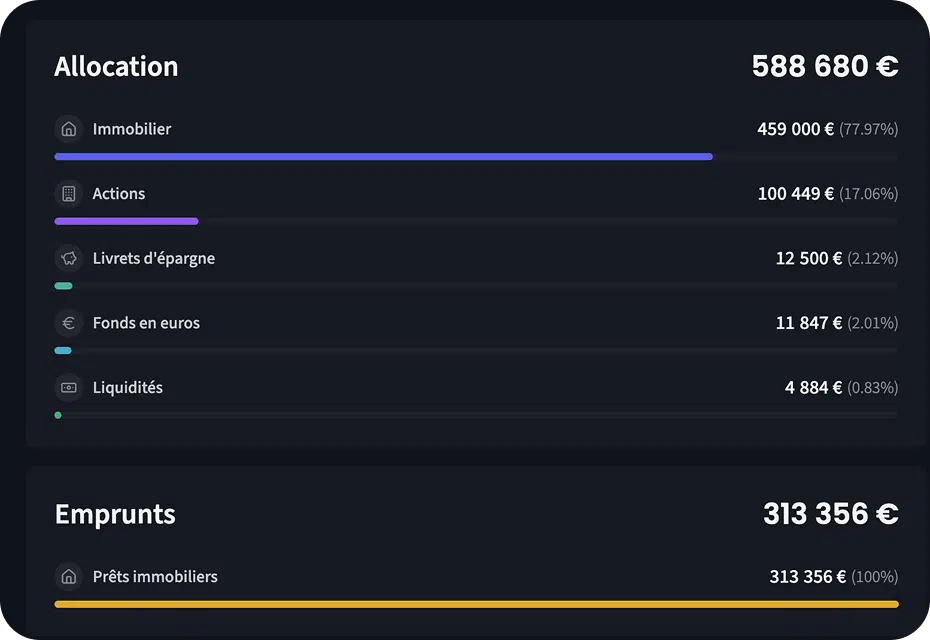Click the house icon beside Immobilier
This screenshot has width=930, height=640.
[68, 129]
